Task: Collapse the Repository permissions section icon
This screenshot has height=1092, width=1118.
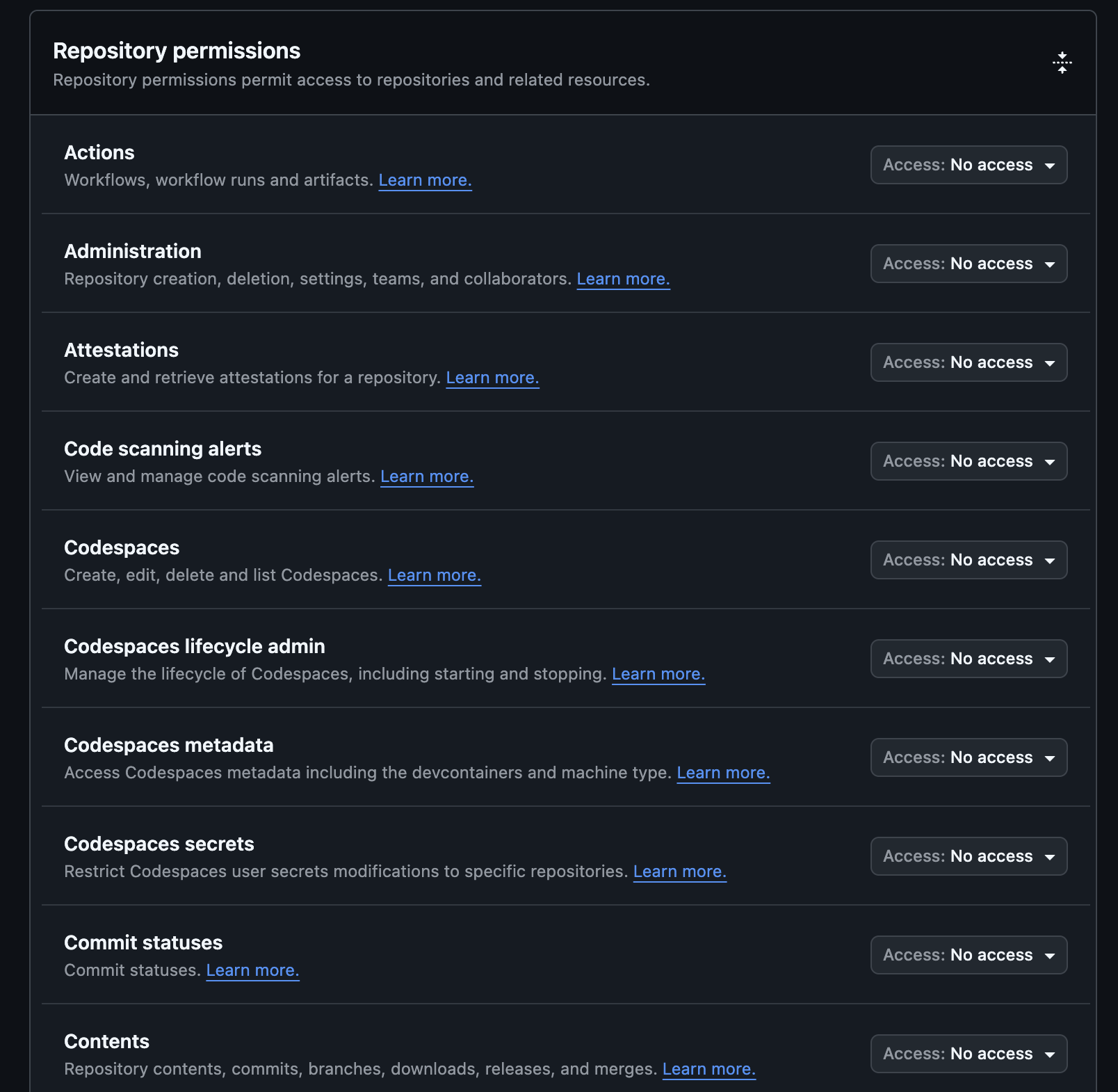Action: (x=1062, y=63)
